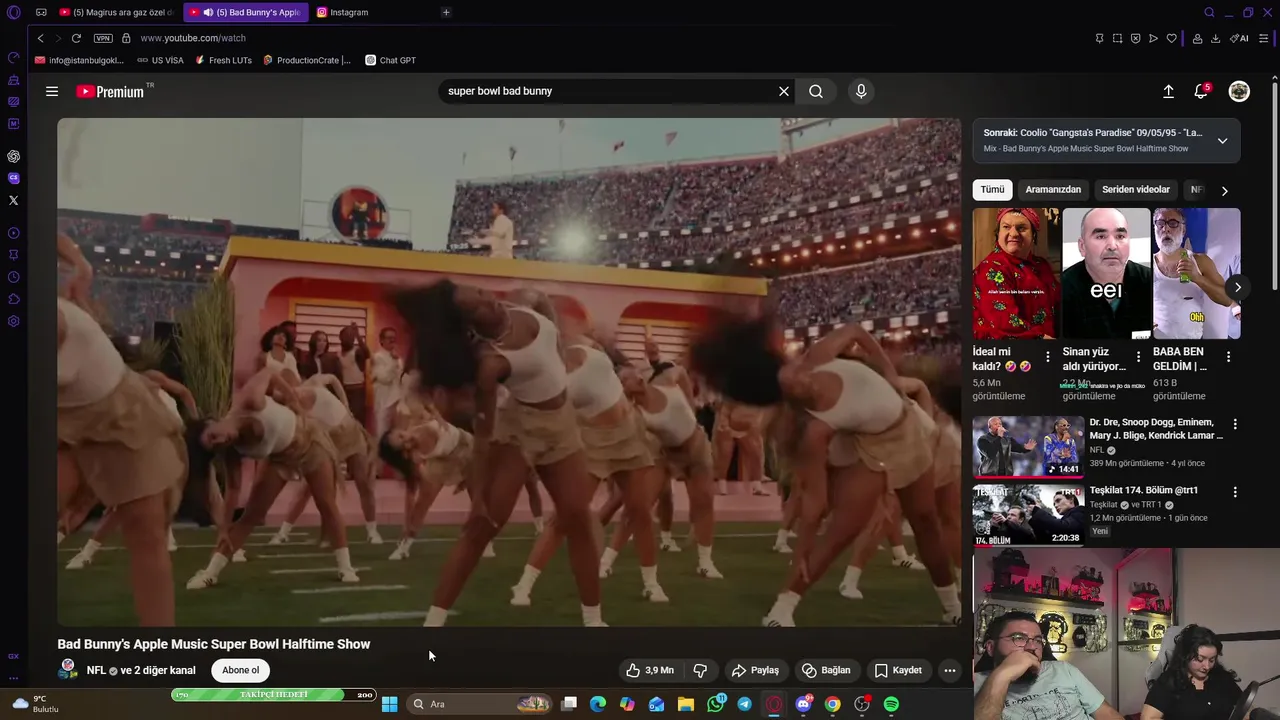Open the browser AI assistant button
The width and height of the screenshot is (1280, 720).
tap(1239, 38)
